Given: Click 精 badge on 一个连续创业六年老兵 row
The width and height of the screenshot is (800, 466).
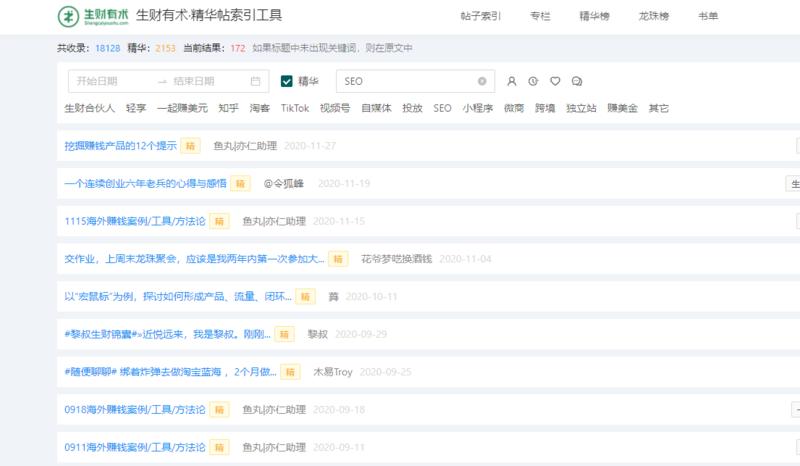Looking at the screenshot, I should [240, 184].
